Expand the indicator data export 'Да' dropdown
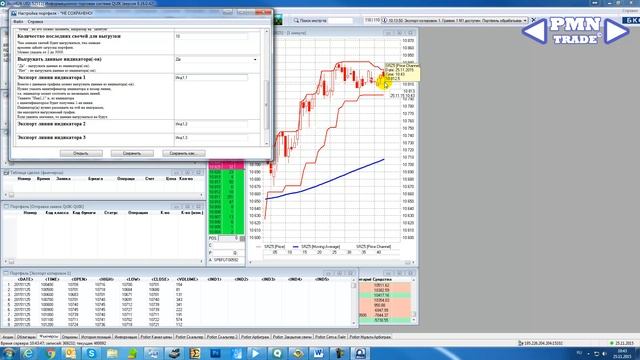640x360 pixels. click(255, 60)
